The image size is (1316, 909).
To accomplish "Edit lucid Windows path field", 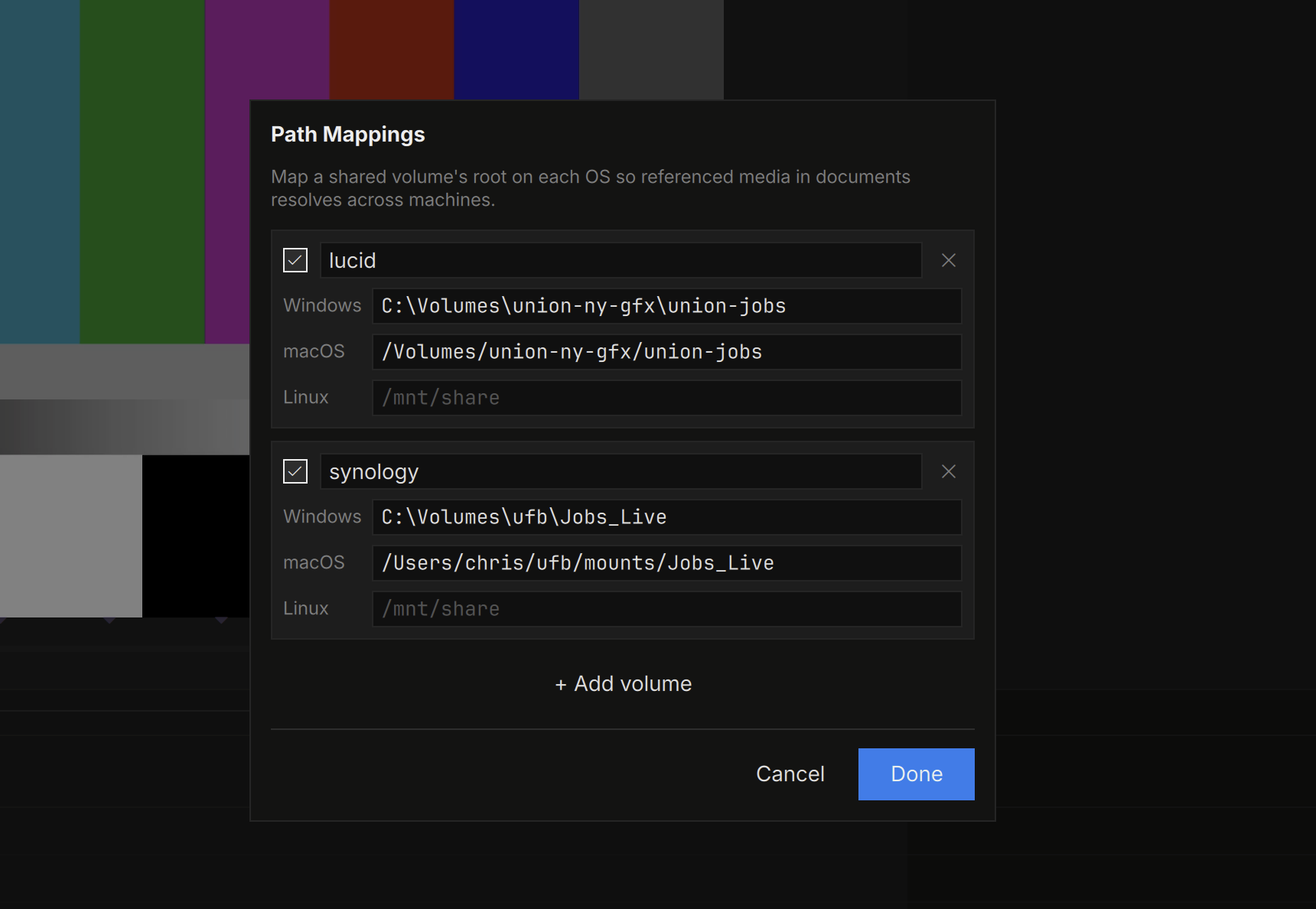I will (x=666, y=306).
